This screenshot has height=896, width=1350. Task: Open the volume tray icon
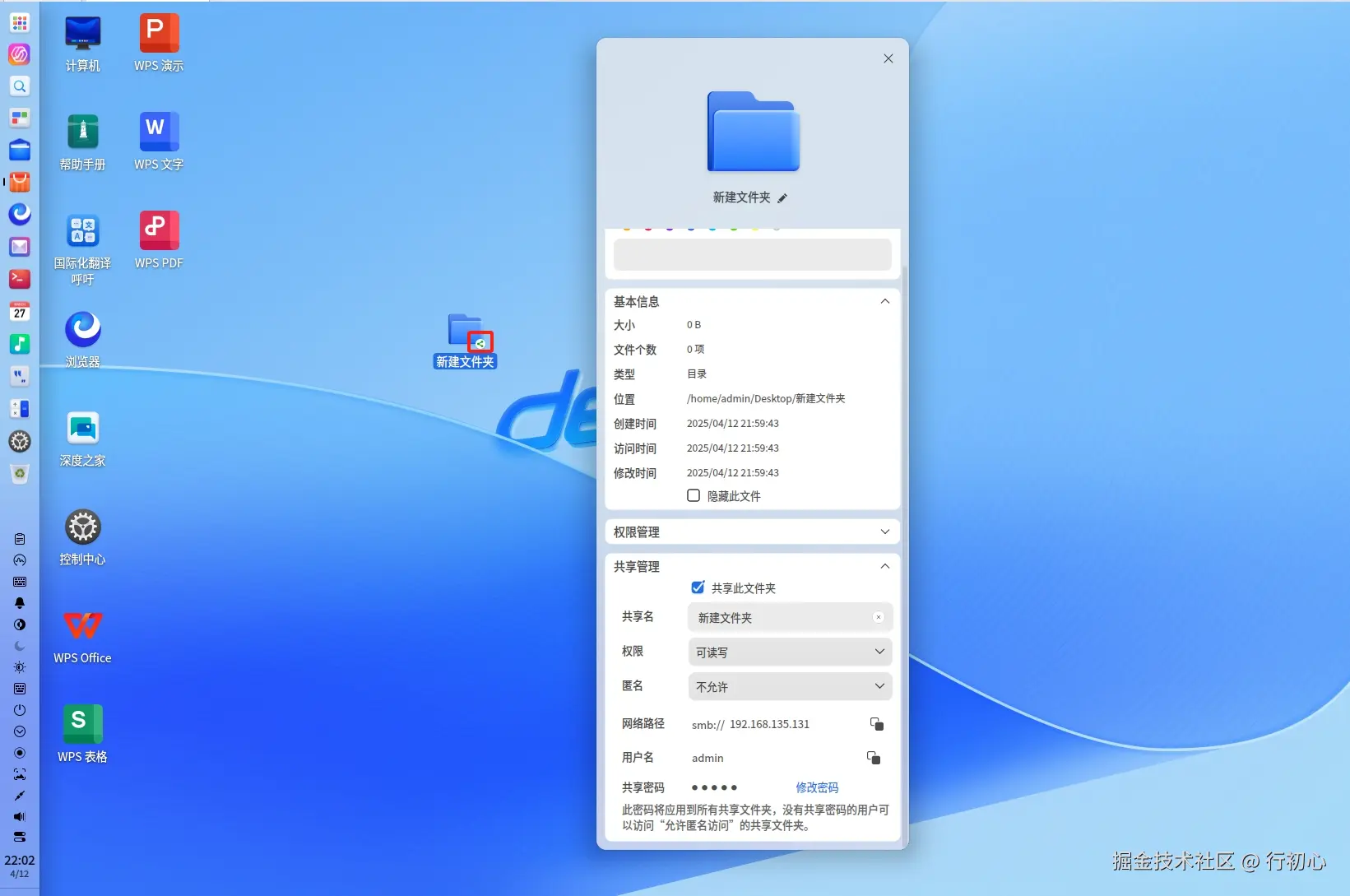click(20, 817)
